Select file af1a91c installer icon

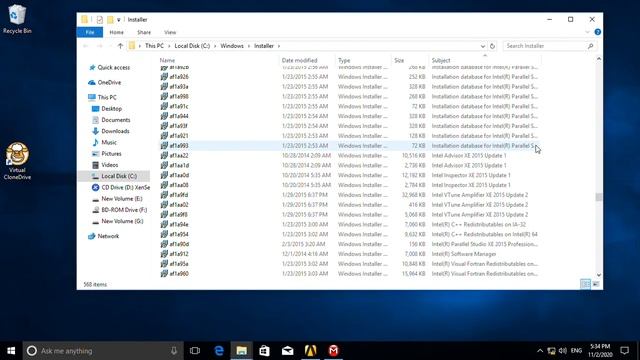pyautogui.click(x=164, y=106)
